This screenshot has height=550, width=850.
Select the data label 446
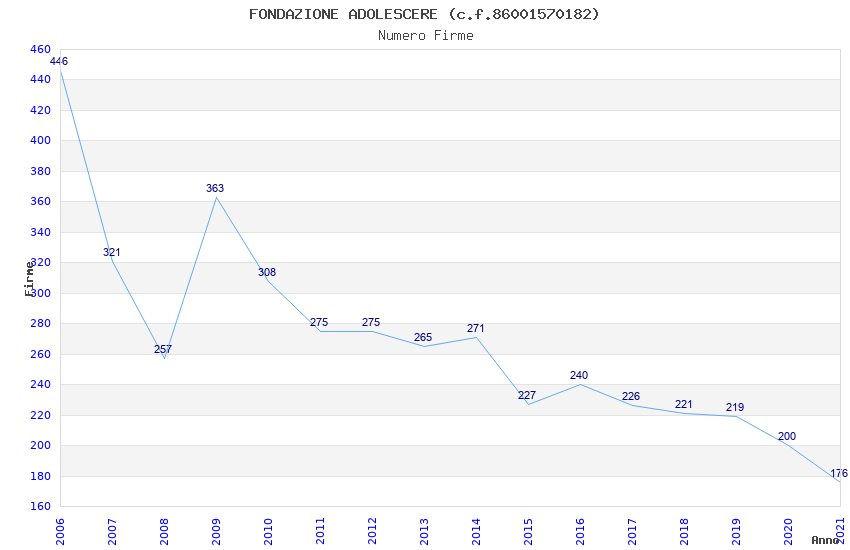pyautogui.click(x=59, y=61)
